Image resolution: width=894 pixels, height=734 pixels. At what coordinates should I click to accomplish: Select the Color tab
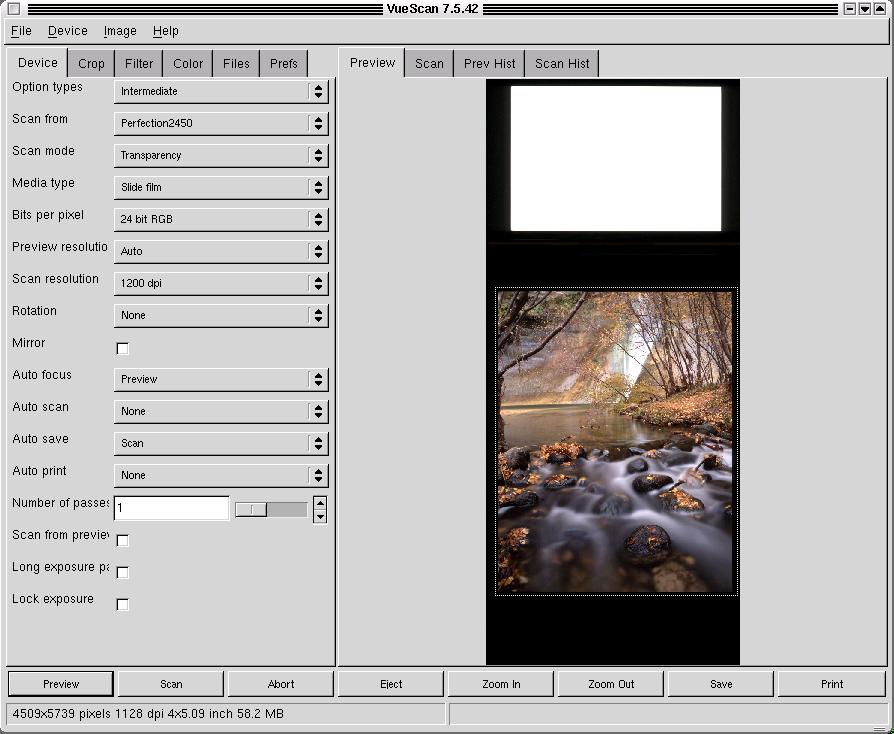coord(188,63)
